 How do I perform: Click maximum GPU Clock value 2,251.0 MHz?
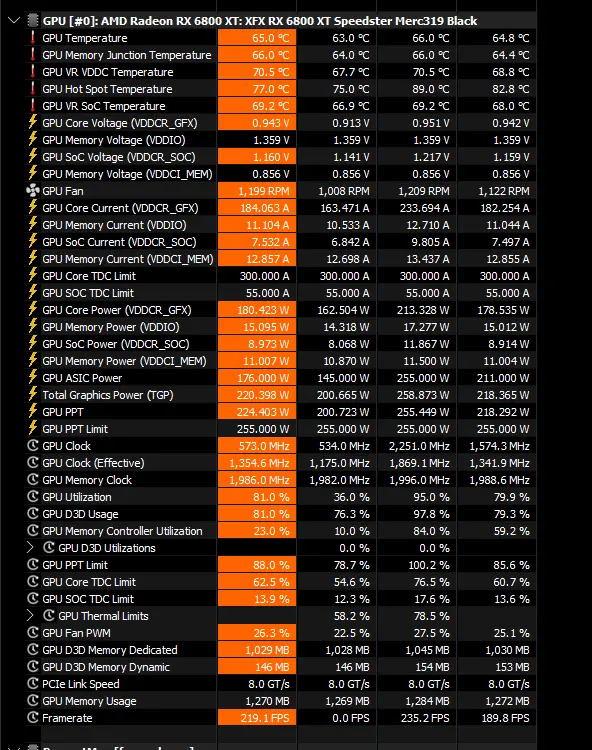[x=419, y=446]
